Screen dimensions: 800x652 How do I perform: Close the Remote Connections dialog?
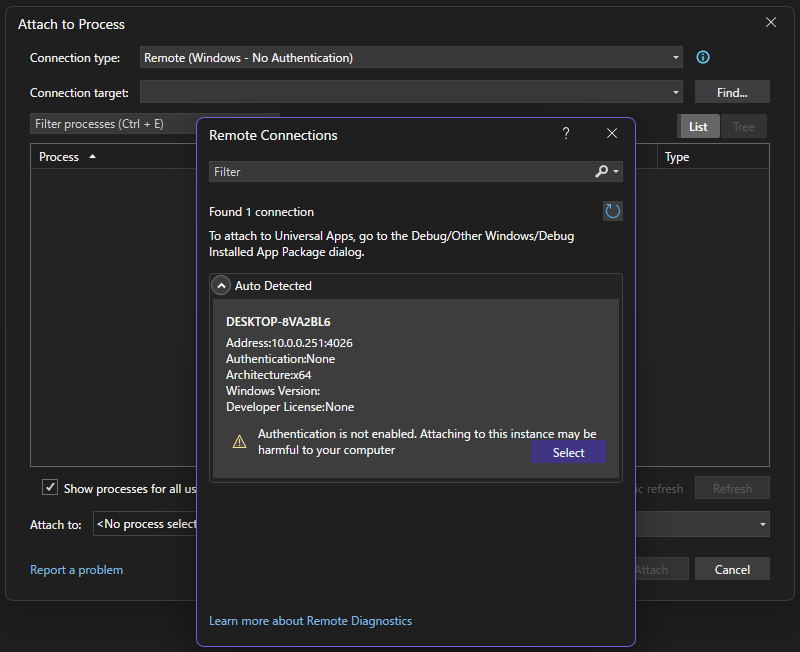point(612,134)
